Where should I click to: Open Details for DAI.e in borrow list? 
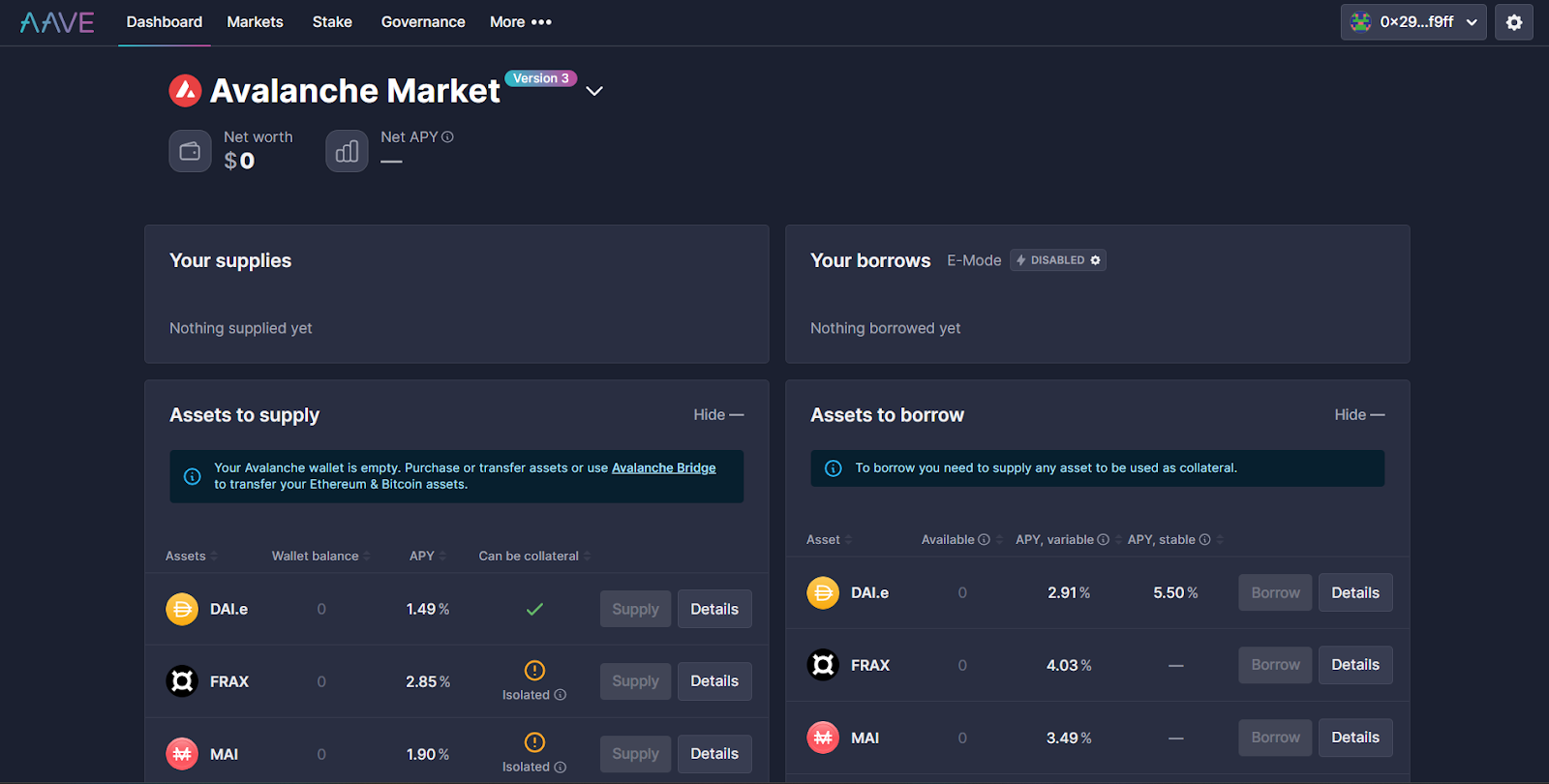pos(1355,592)
